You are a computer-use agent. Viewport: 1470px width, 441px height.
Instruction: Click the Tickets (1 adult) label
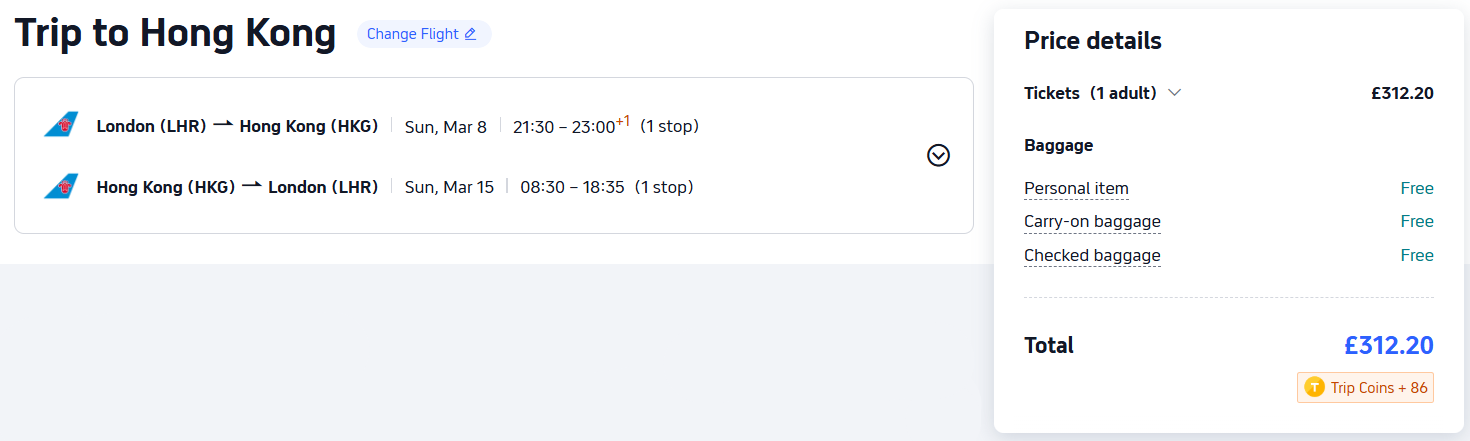(x=1089, y=93)
